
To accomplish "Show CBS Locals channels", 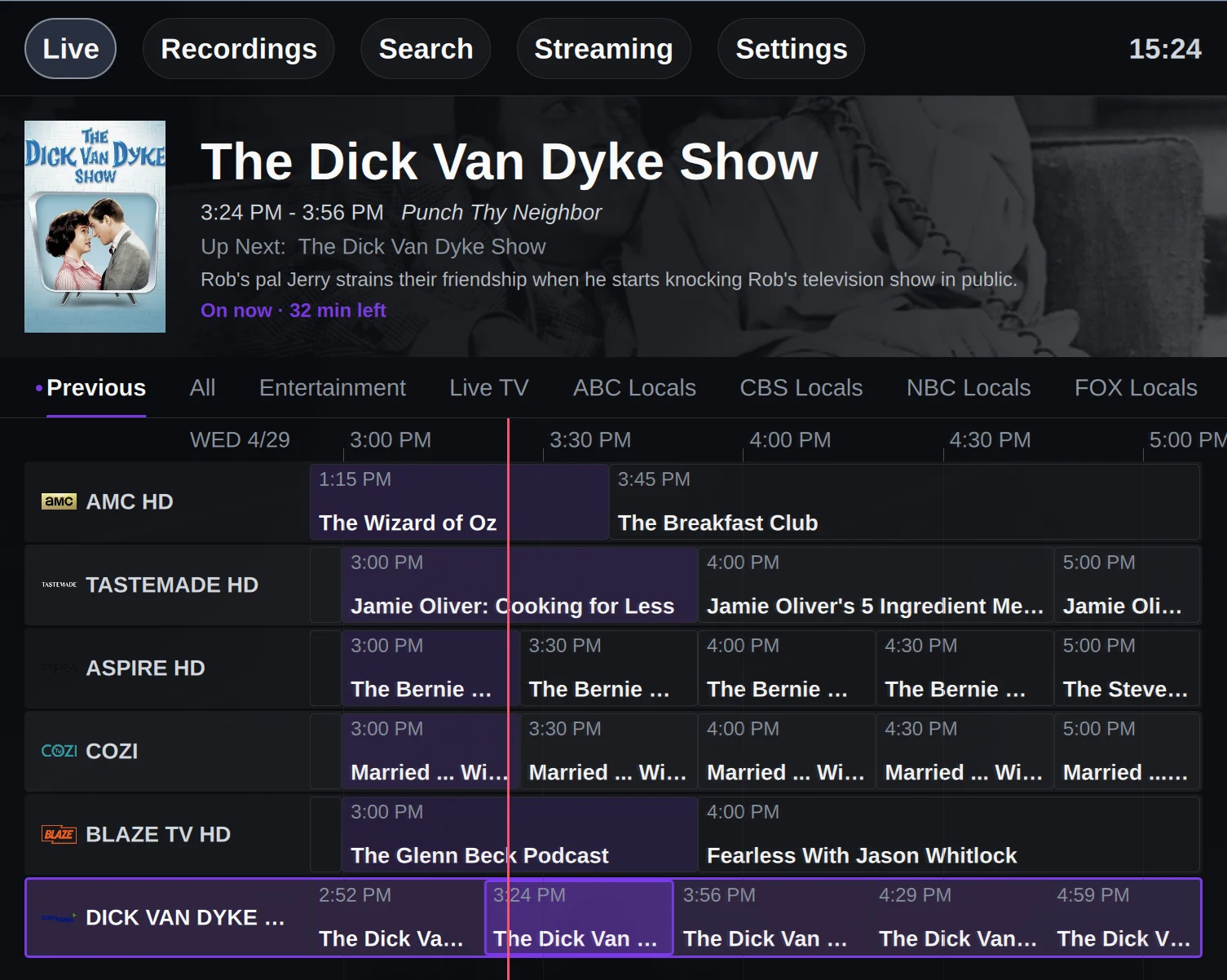I will [801, 388].
